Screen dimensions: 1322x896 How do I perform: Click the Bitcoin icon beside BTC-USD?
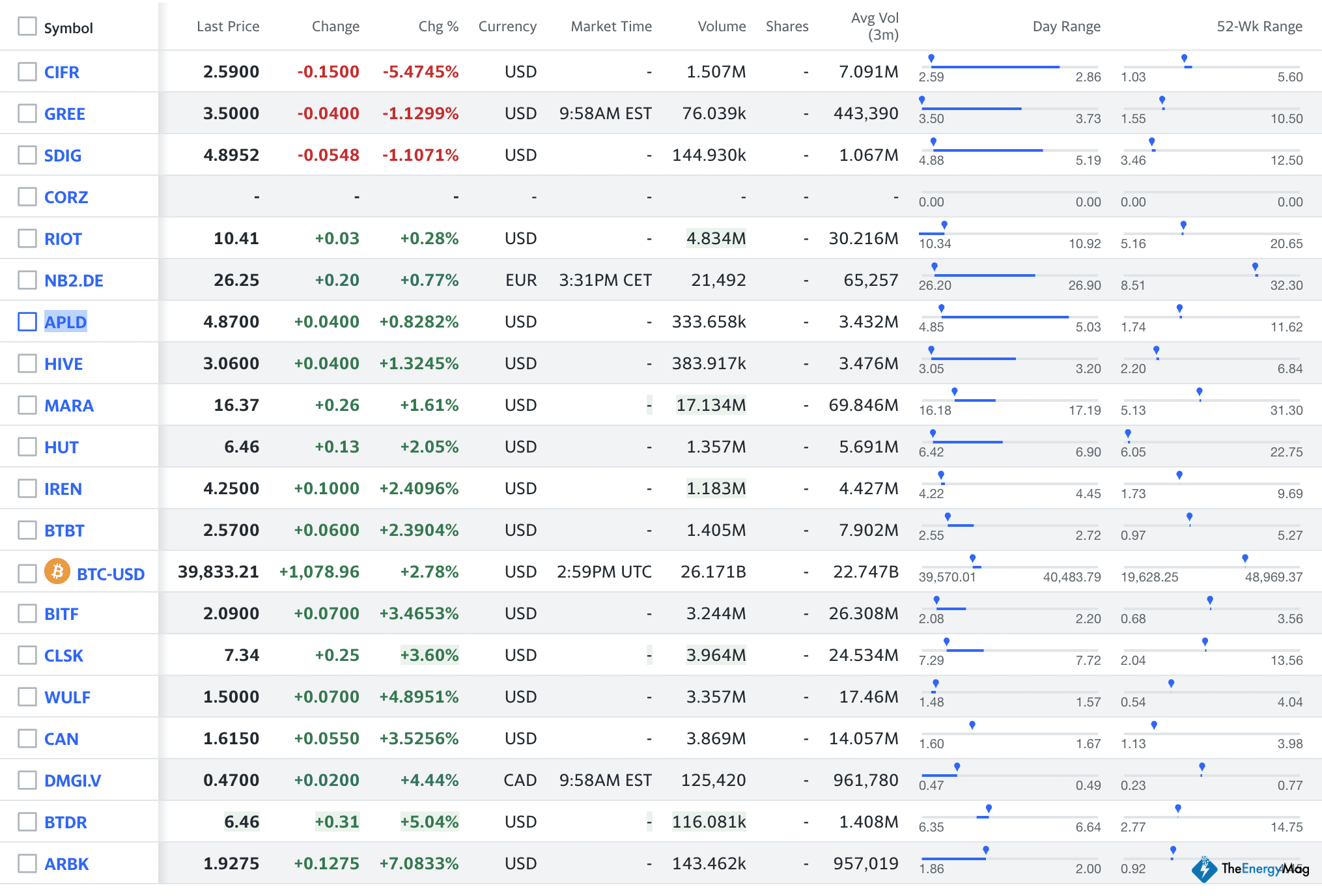(57, 572)
